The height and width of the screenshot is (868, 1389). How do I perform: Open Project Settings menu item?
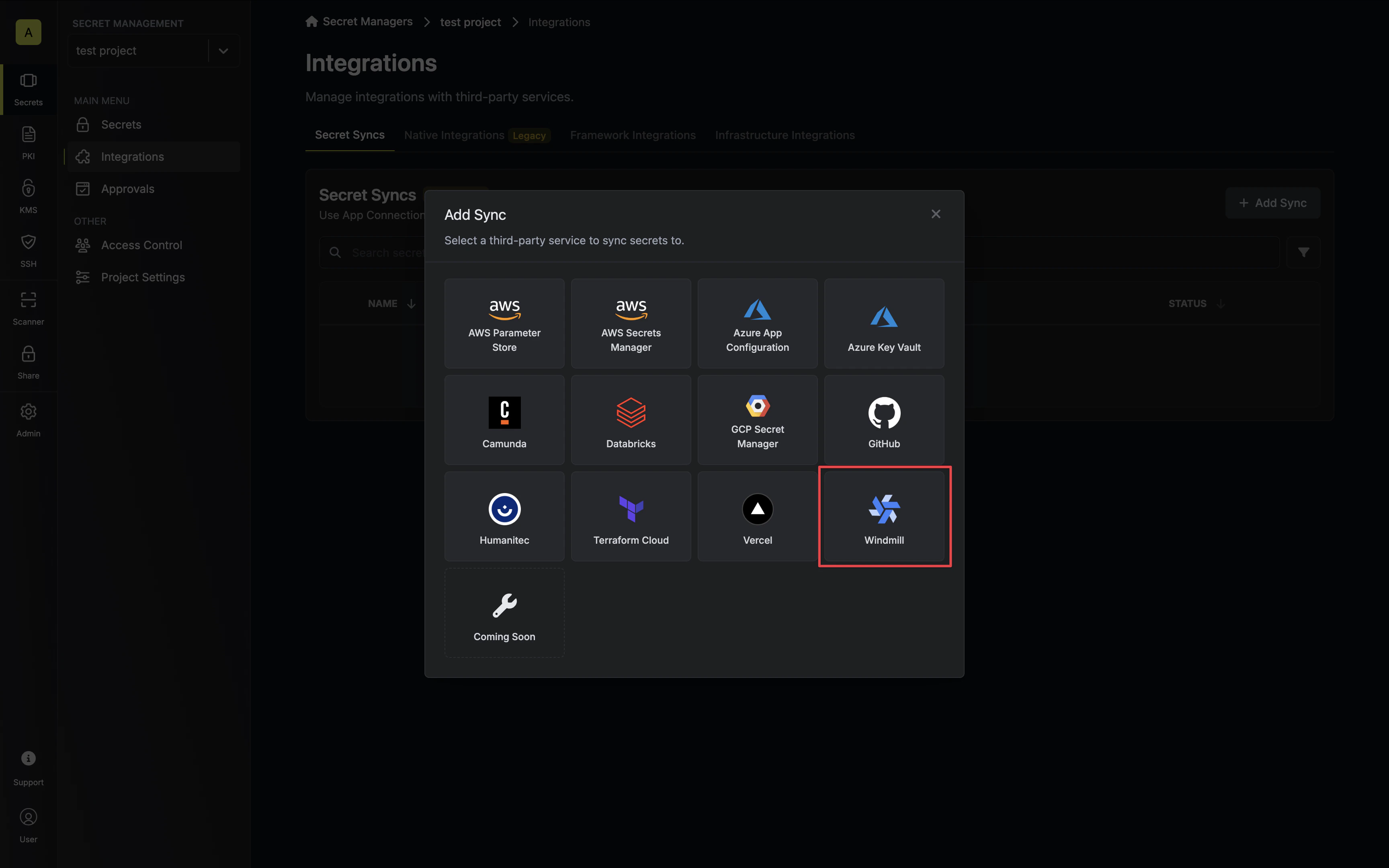coord(154,277)
